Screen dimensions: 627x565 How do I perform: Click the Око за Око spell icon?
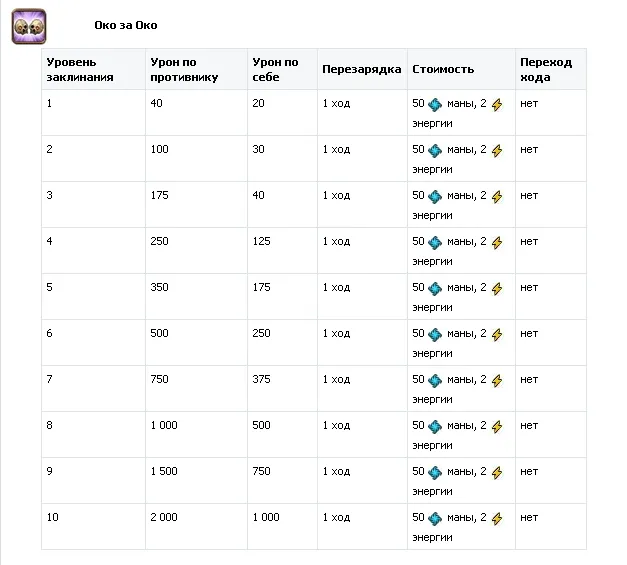click(x=30, y=26)
